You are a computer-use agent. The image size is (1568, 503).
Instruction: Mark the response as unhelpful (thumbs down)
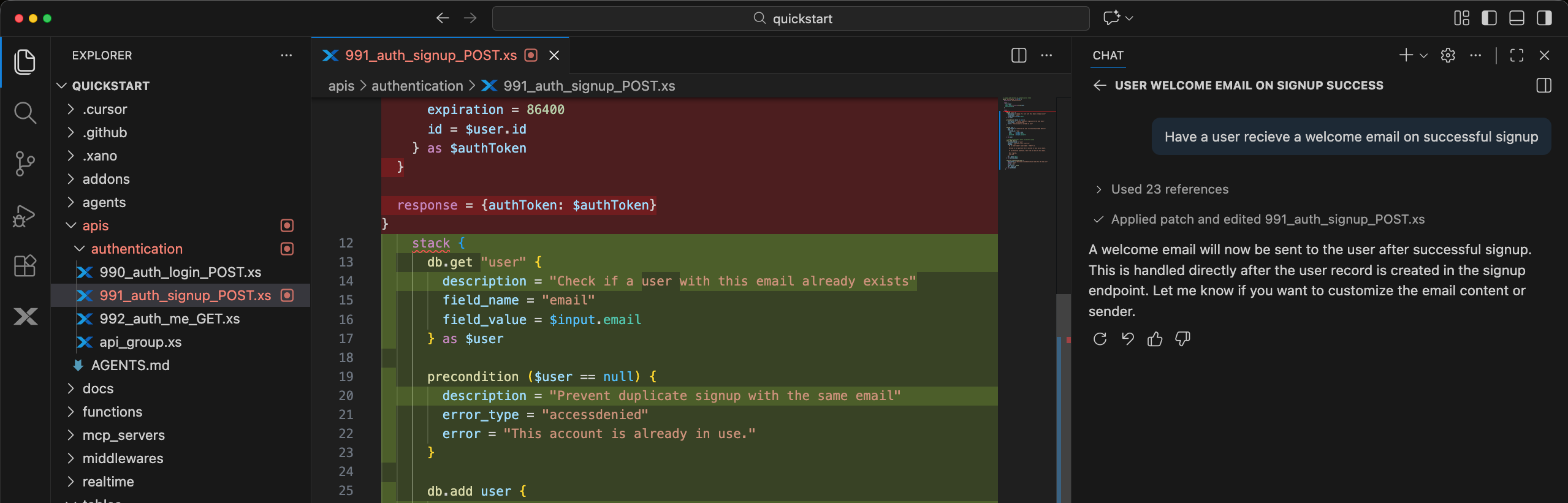tap(1182, 339)
